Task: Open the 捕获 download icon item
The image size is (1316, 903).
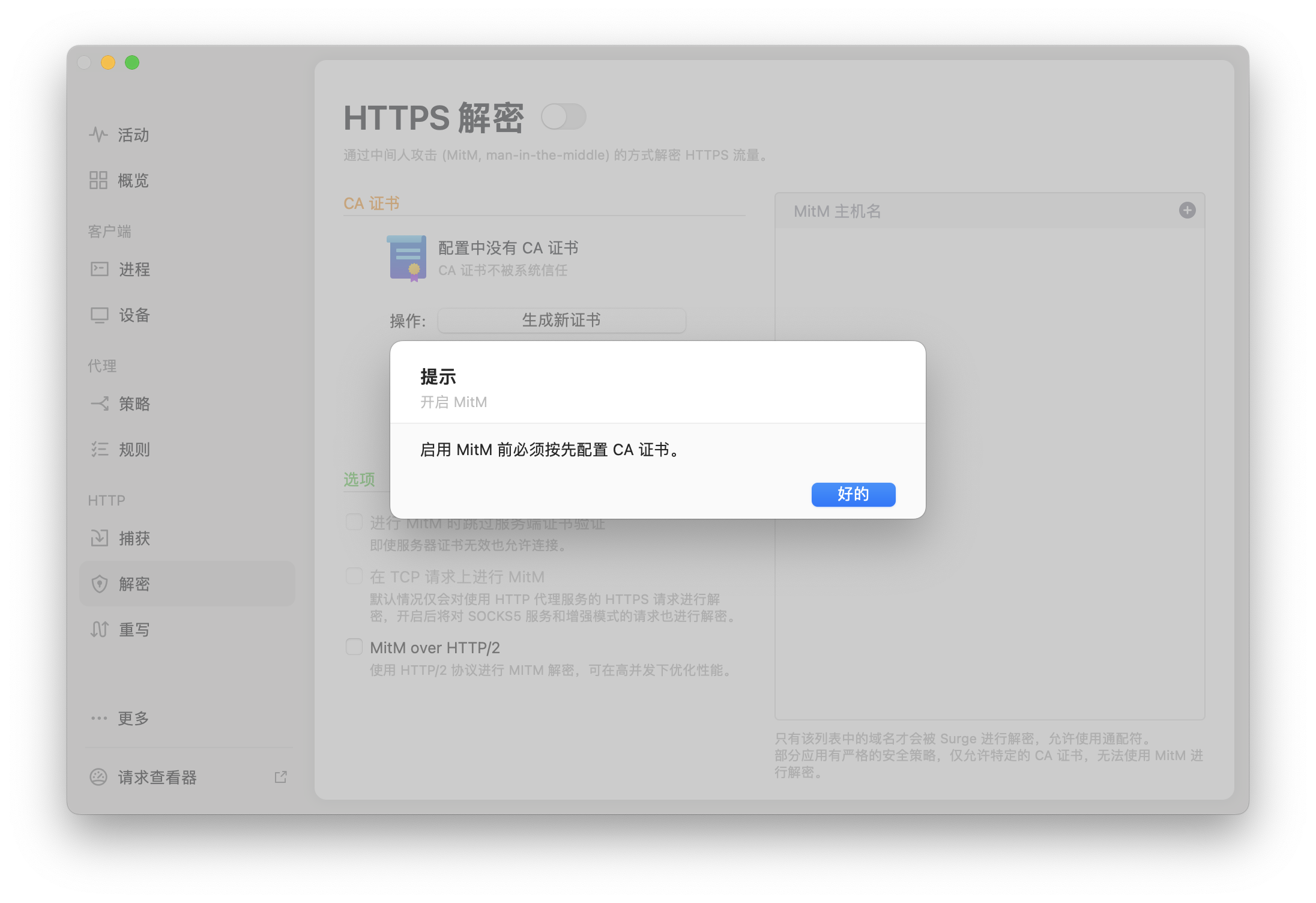Action: click(x=100, y=538)
